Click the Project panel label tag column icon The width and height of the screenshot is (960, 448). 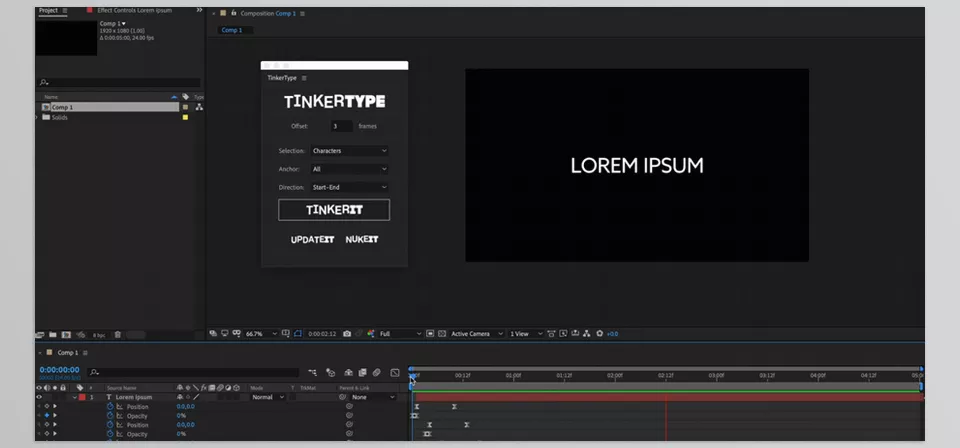[x=186, y=97]
